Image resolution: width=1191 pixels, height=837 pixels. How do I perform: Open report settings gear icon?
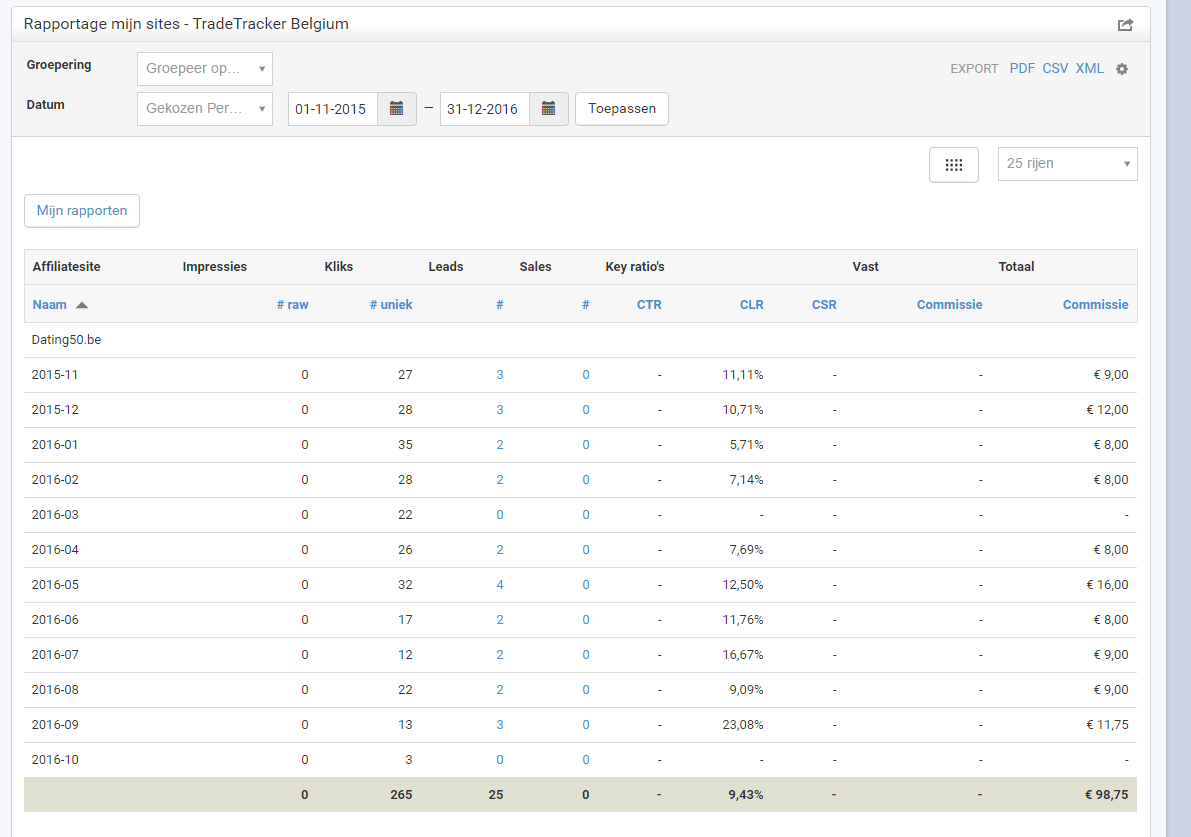point(1122,69)
